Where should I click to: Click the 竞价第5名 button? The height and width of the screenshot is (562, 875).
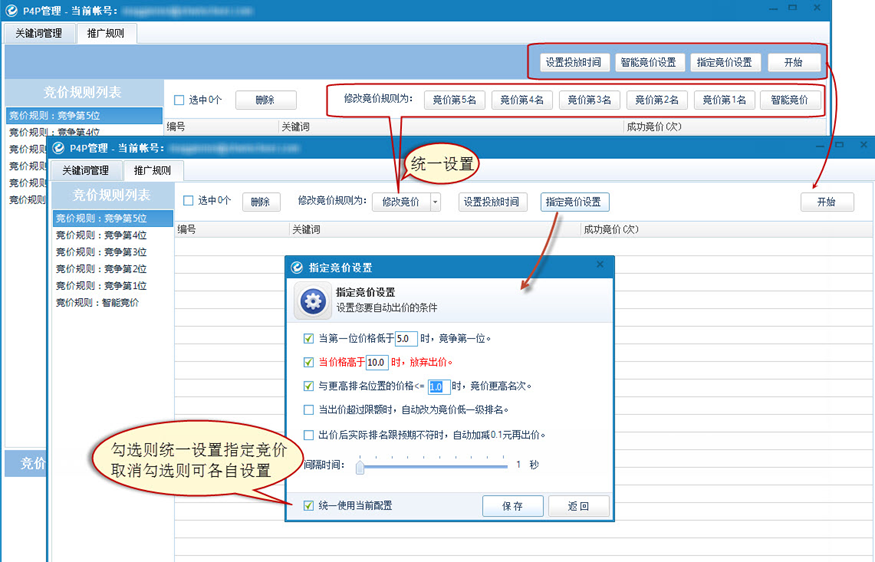455,100
